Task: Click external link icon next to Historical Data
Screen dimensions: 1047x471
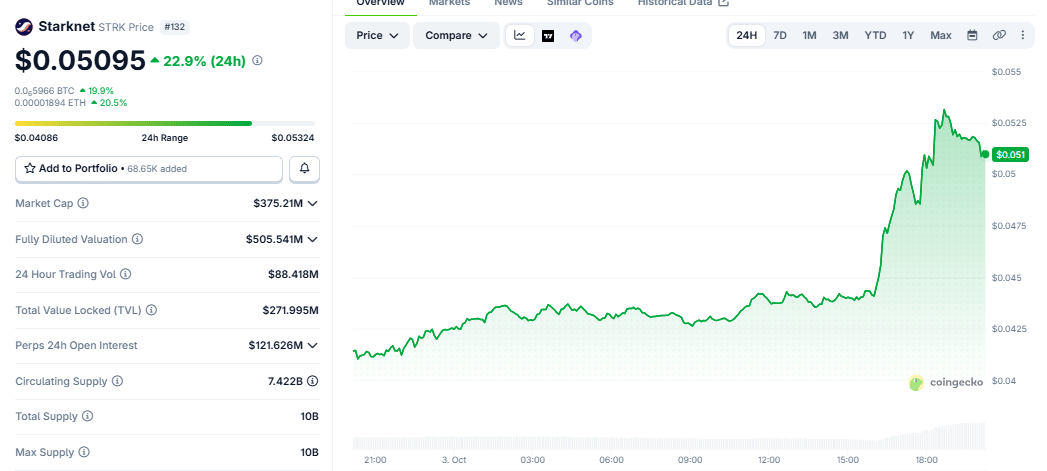Action: pyautogui.click(x=723, y=3)
